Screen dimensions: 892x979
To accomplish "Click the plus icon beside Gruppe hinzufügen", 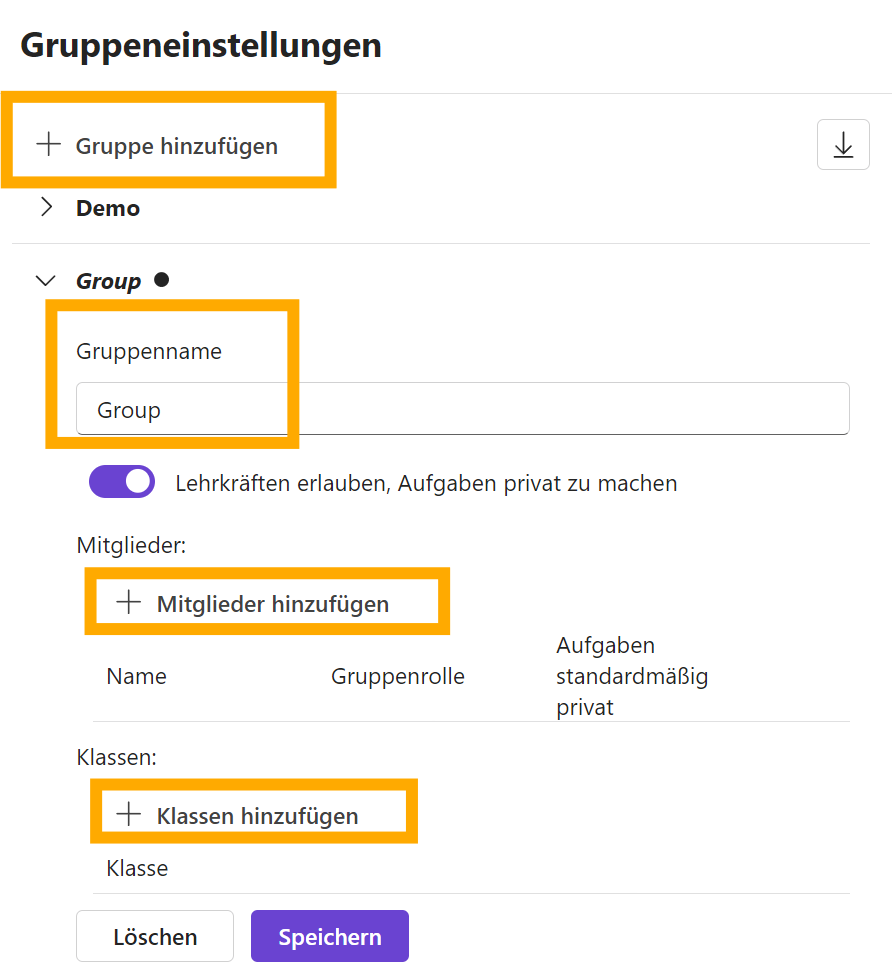I will point(48,145).
